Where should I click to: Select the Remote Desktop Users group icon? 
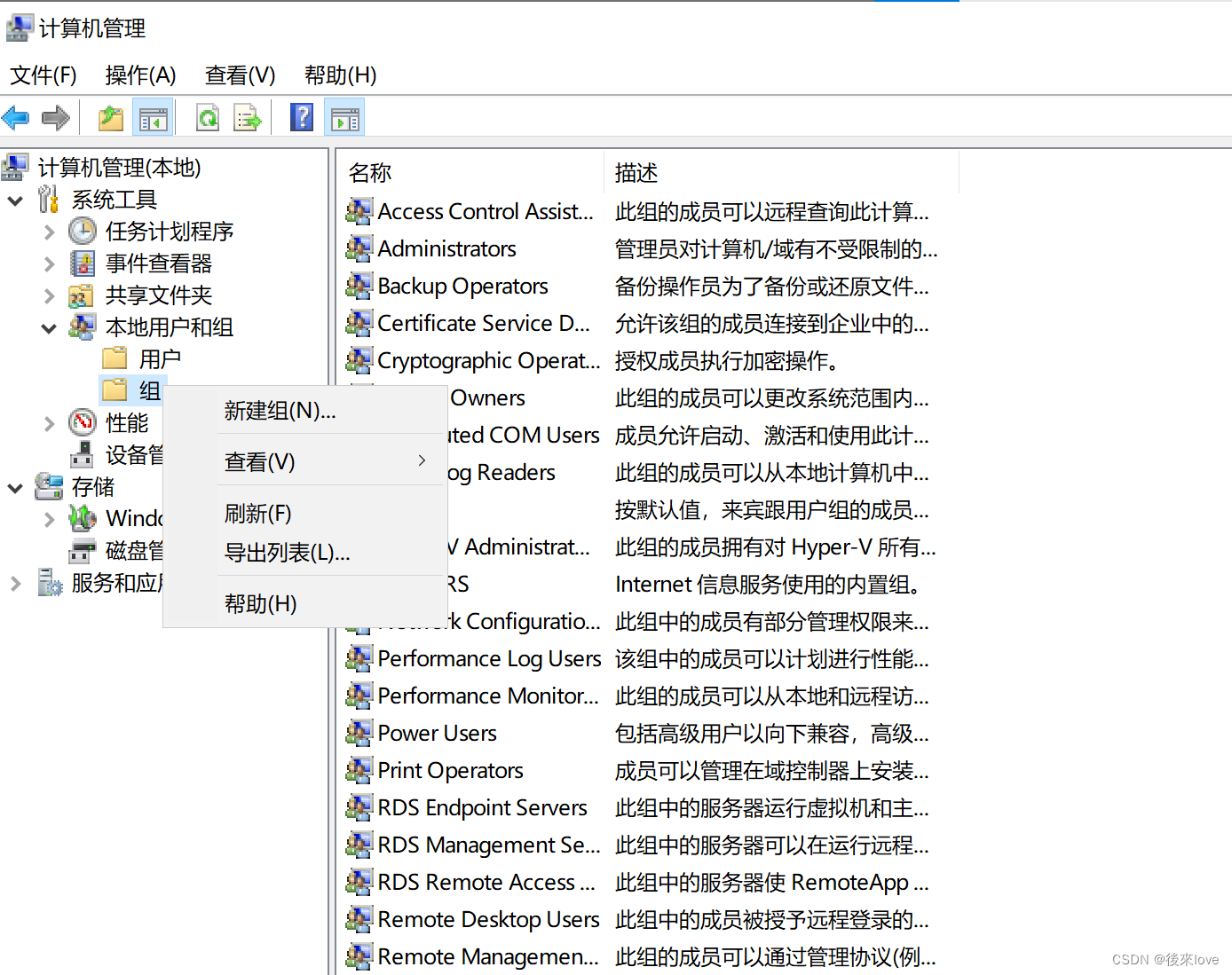click(x=359, y=920)
